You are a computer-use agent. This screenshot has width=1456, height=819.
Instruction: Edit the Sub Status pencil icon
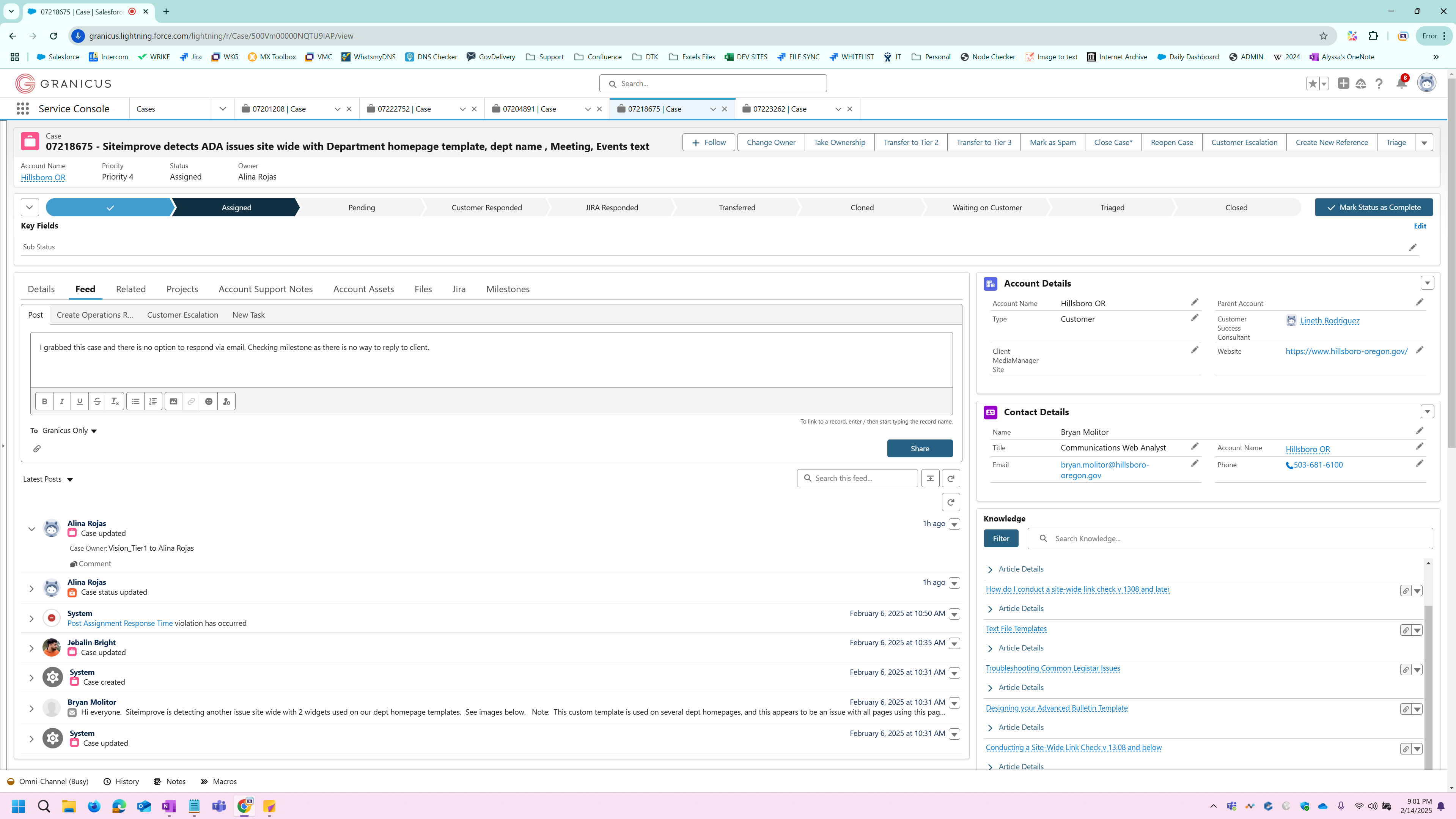[1412, 247]
